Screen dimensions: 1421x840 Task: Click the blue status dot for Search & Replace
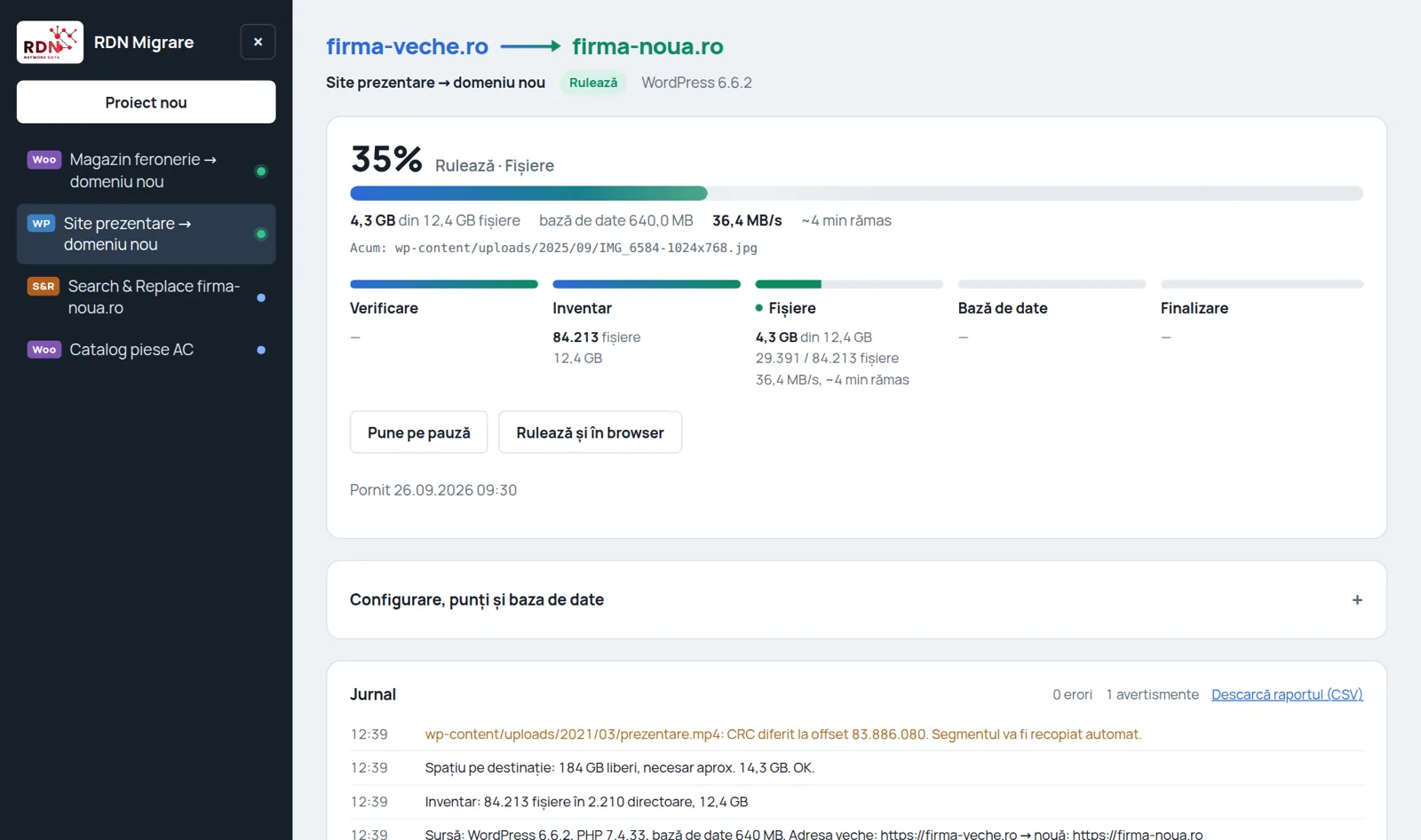(x=261, y=298)
